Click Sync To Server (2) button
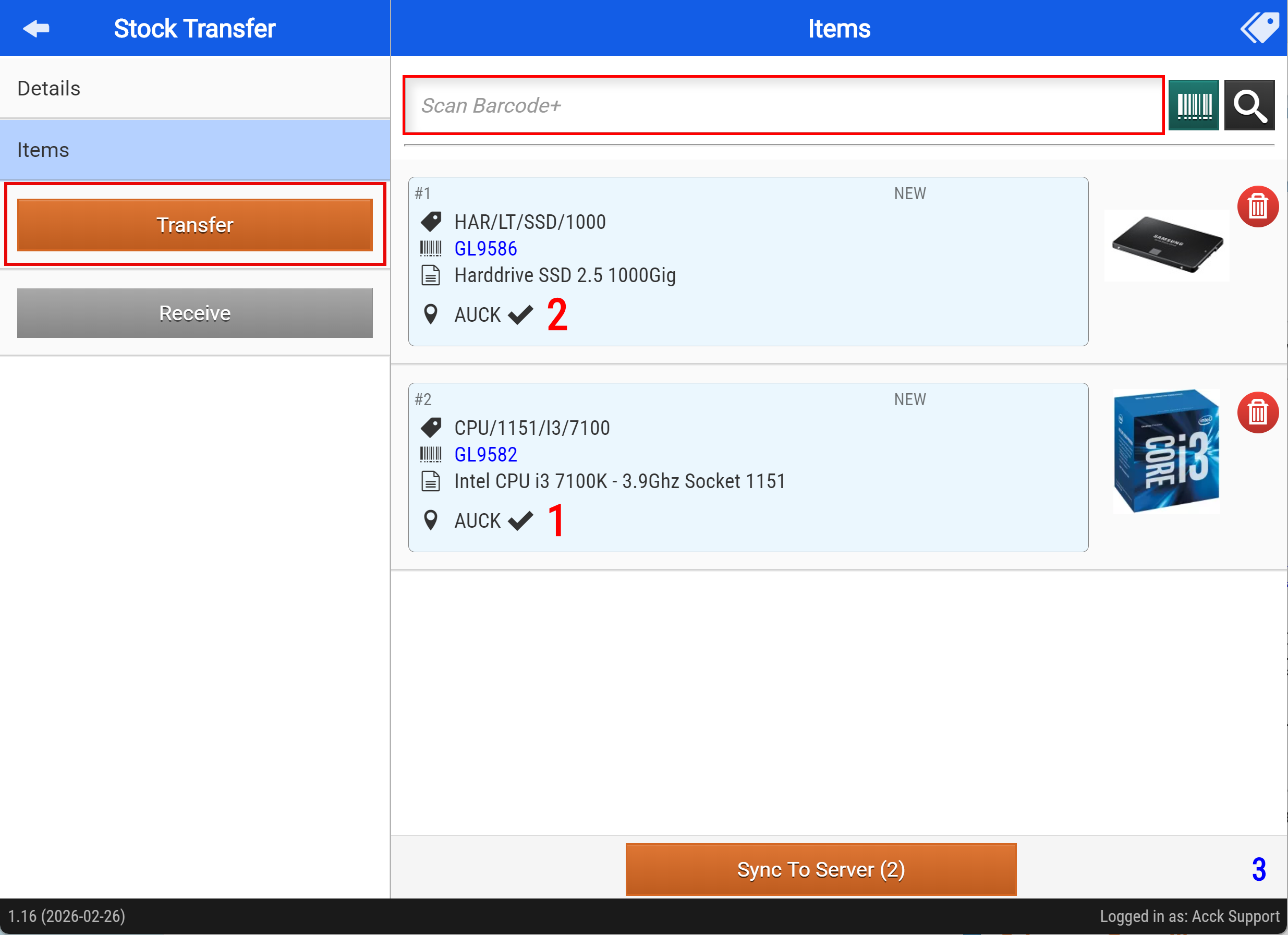Viewport: 1288px width, 935px height. (821, 869)
